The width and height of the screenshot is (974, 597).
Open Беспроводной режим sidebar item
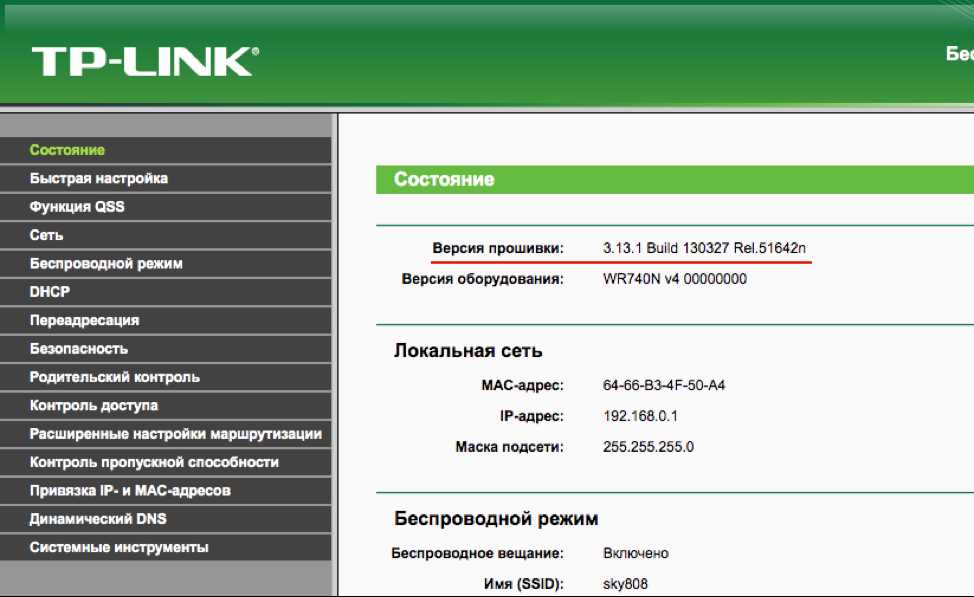click(165, 263)
